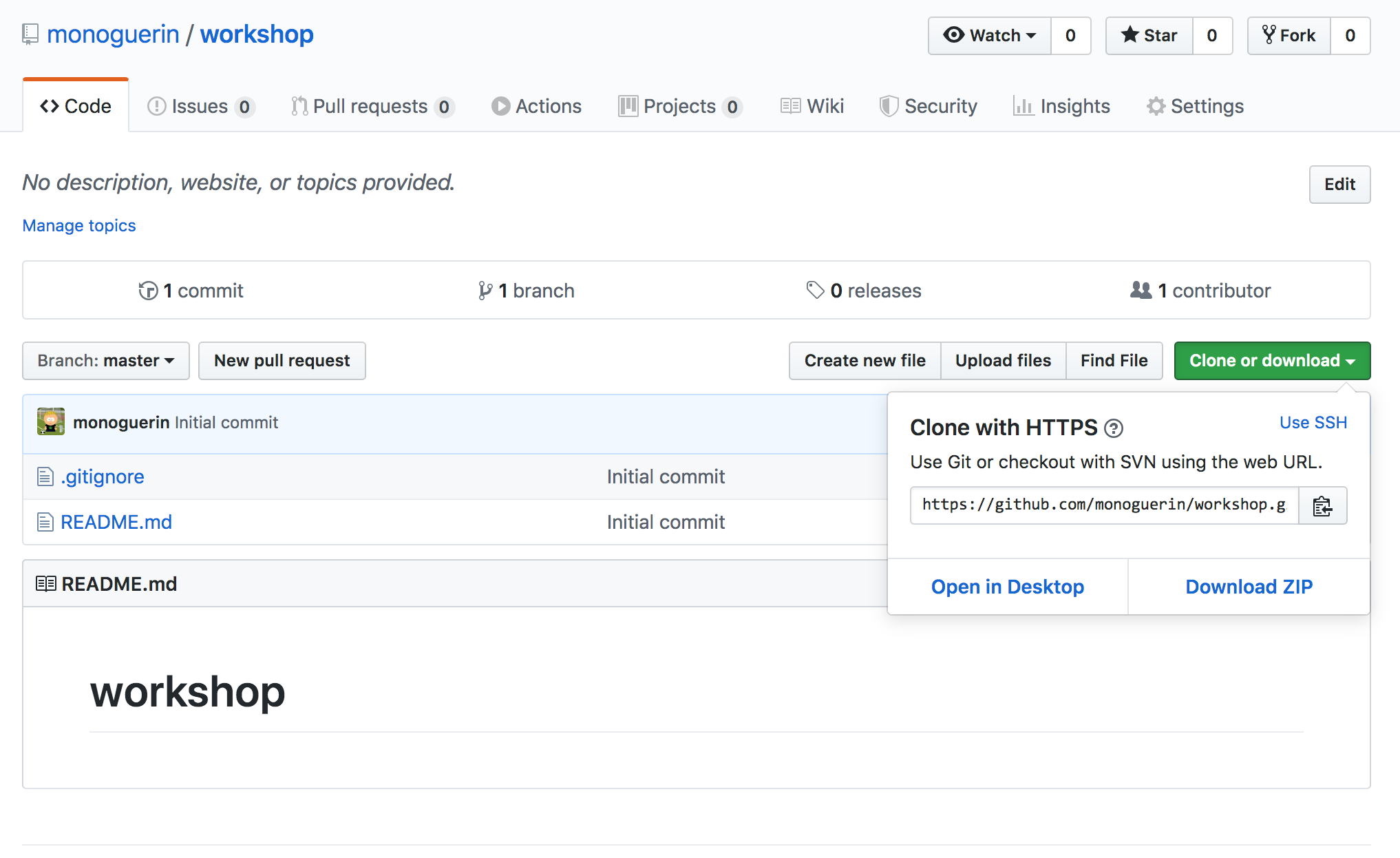Screen dimensions: 1400x858
Task: Expand the Branch: master selector
Action: [106, 361]
